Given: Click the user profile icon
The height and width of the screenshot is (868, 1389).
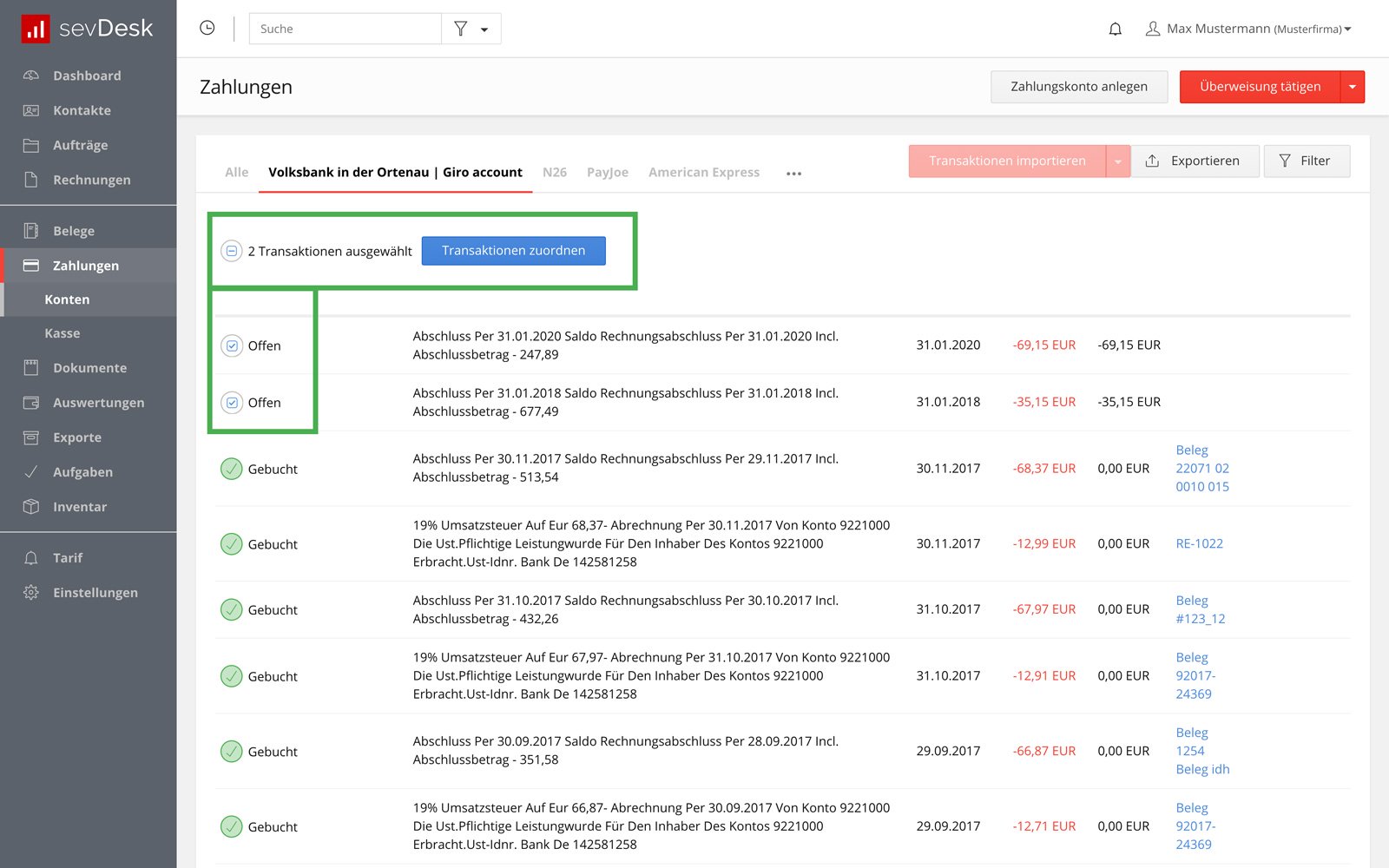Looking at the screenshot, I should point(1153,29).
